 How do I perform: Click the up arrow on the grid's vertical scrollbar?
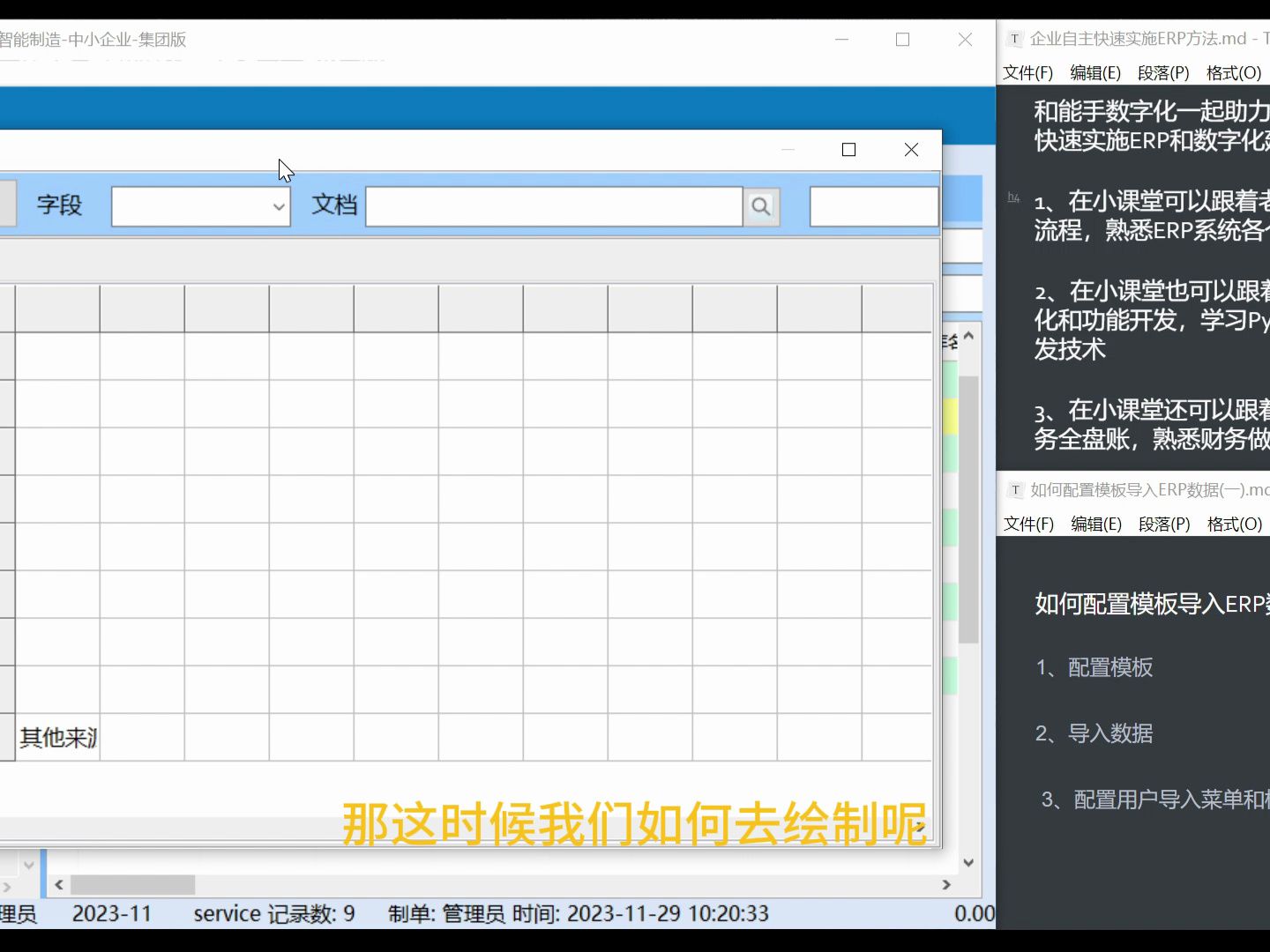(967, 335)
